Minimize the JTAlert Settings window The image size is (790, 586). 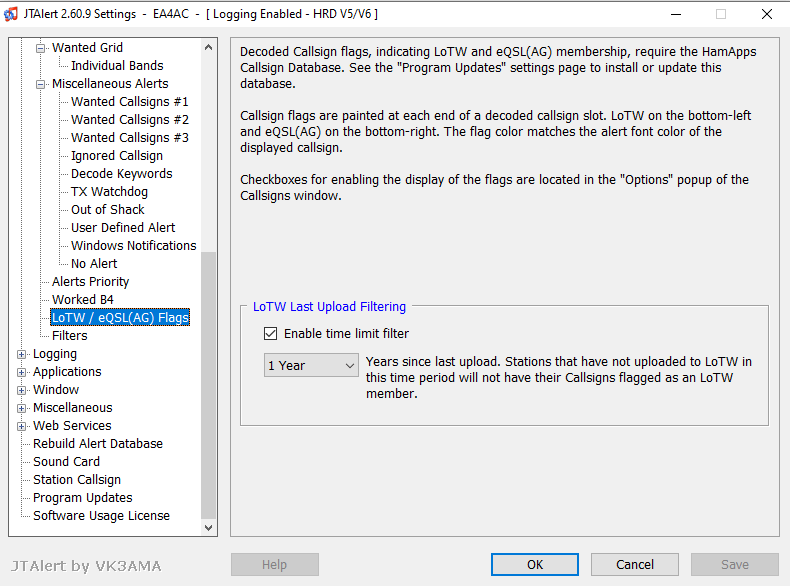676,14
